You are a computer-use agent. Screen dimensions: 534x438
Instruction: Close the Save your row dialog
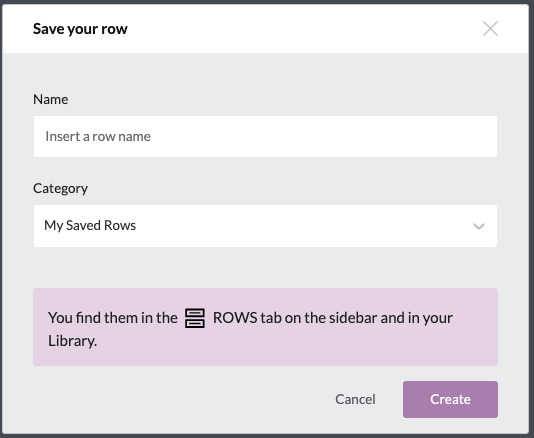coord(490,29)
